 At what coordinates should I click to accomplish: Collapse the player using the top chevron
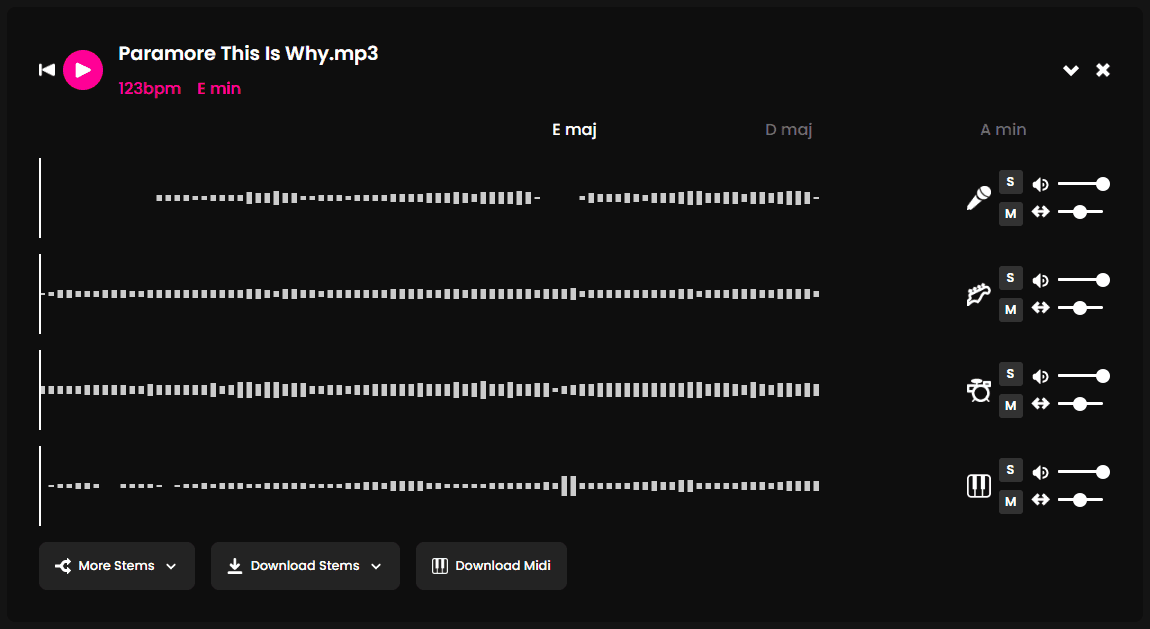1070,70
